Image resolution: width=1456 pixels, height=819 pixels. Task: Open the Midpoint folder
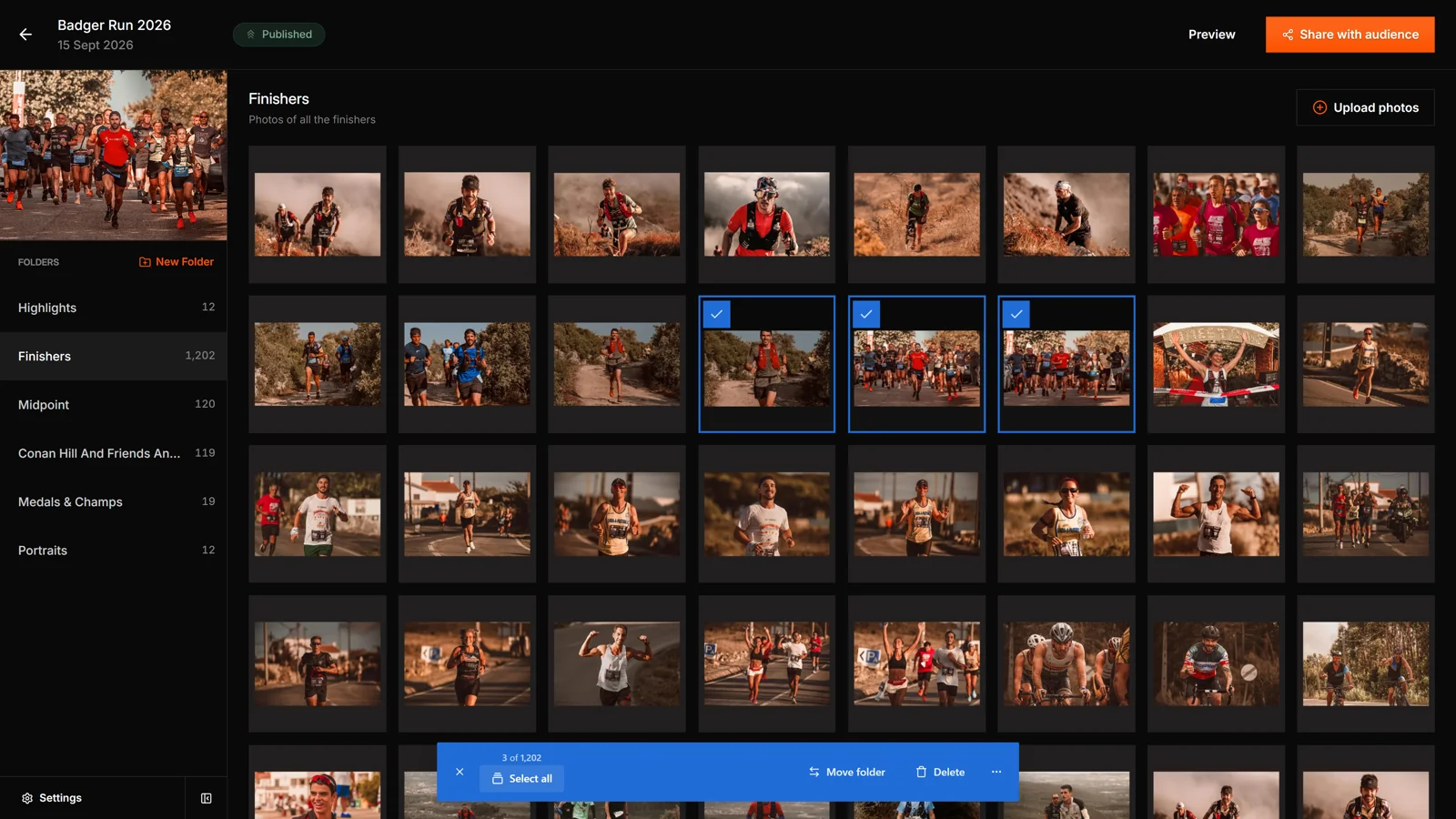pyautogui.click(x=114, y=404)
